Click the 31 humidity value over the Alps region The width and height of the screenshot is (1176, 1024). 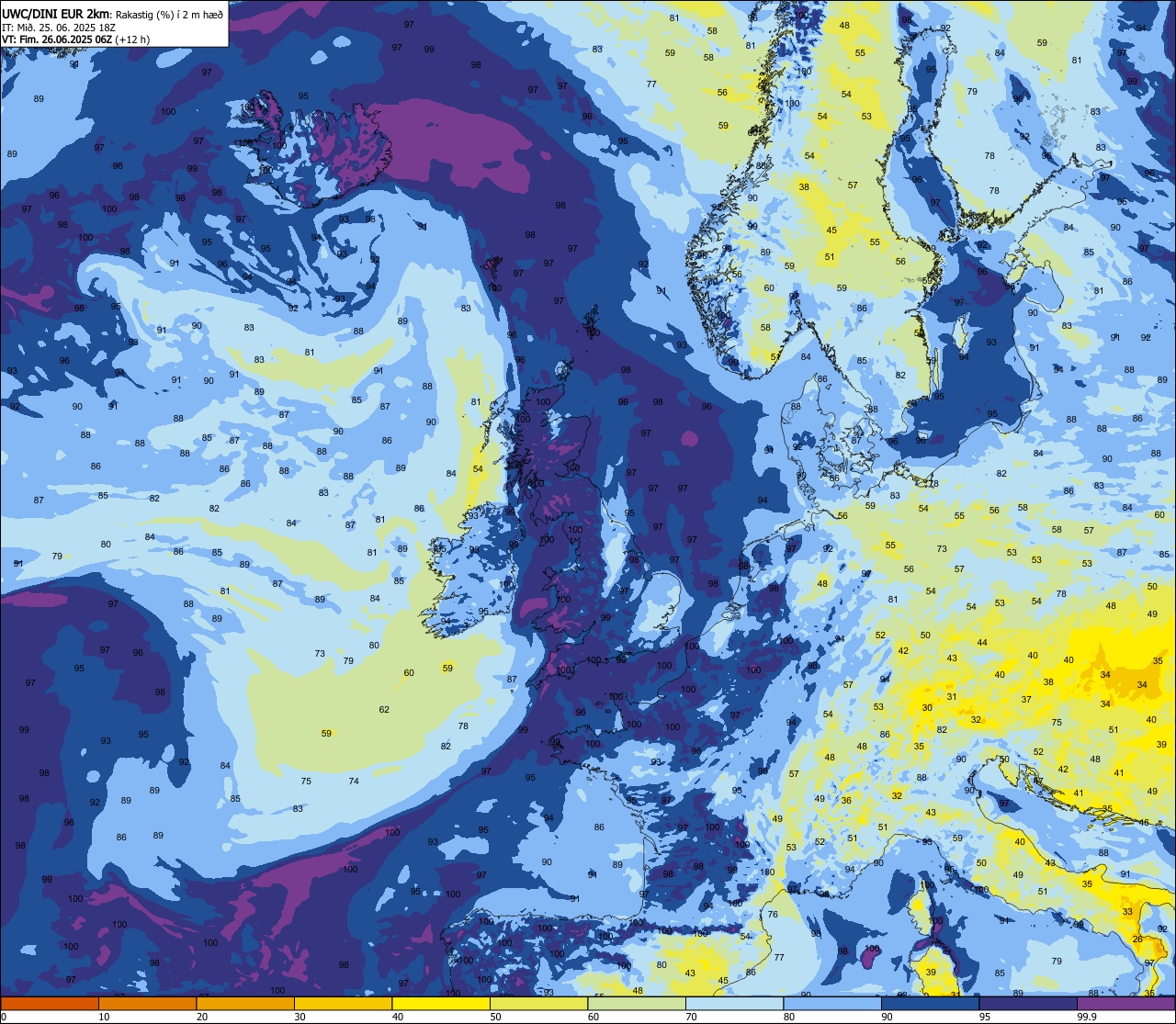952,696
